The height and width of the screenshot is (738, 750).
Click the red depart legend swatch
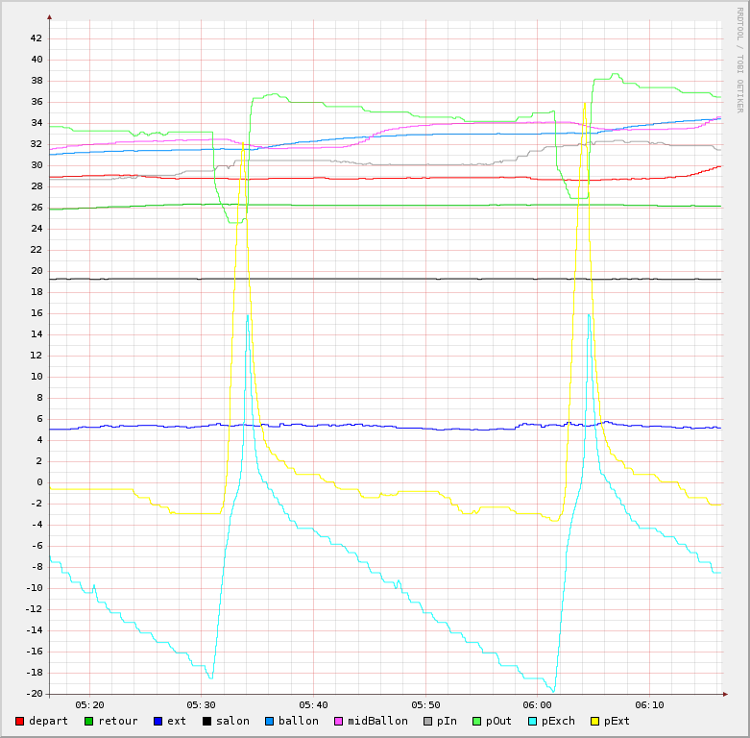[x=19, y=721]
